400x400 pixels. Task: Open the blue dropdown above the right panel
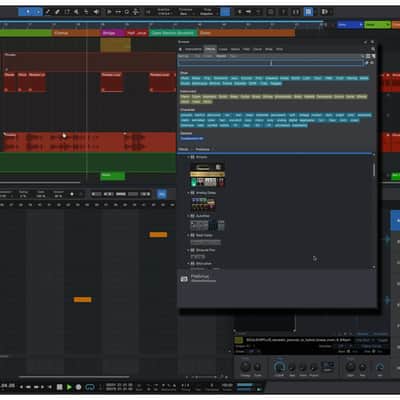(350, 25)
